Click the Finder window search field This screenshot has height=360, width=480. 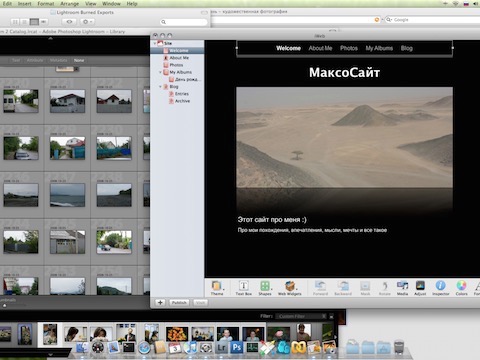[184, 22]
